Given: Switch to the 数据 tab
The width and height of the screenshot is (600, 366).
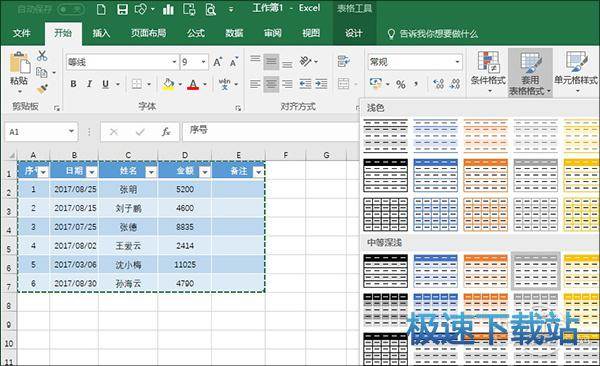Looking at the screenshot, I should pos(234,33).
